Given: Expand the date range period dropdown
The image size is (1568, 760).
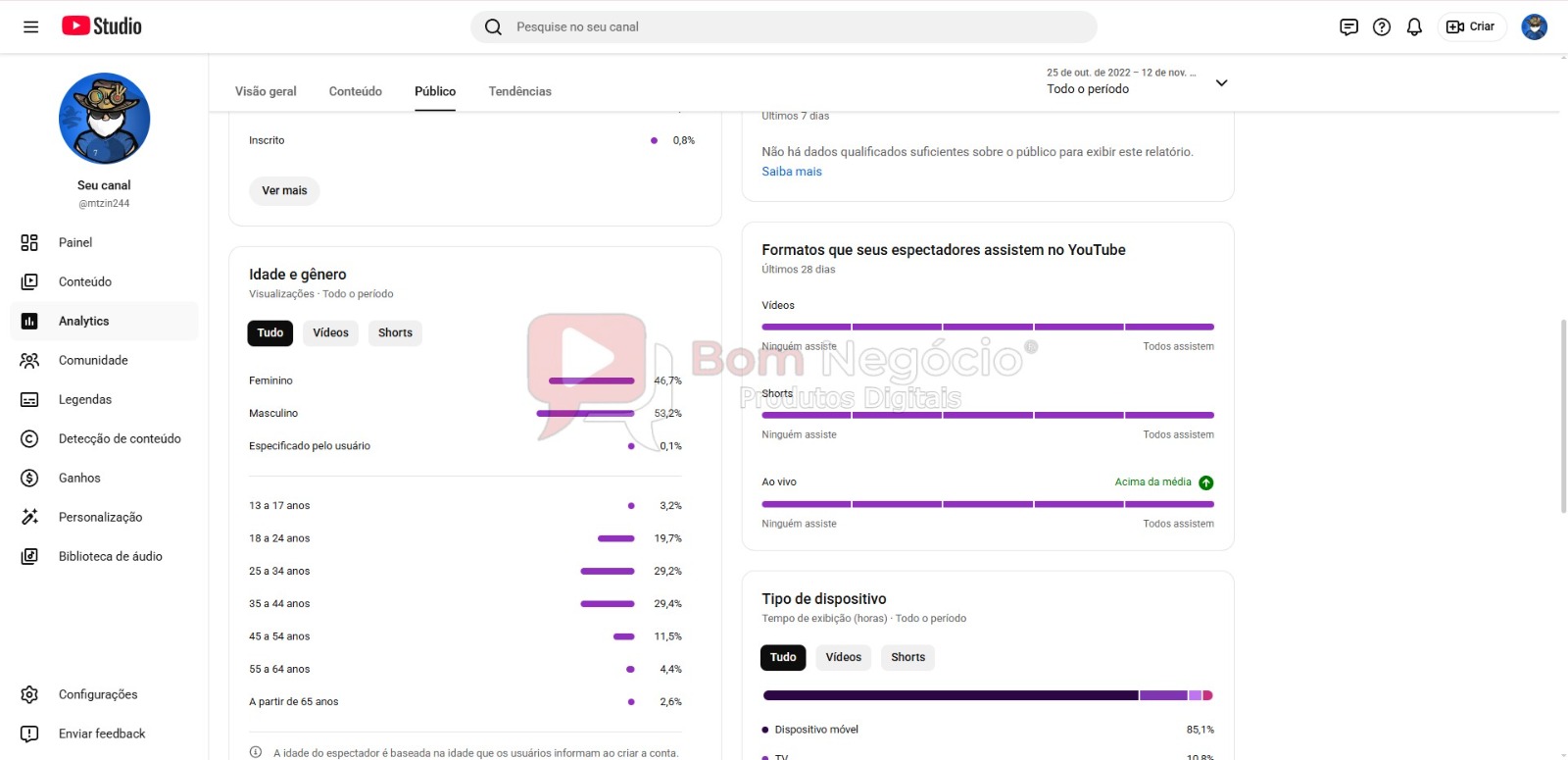Looking at the screenshot, I should 1221,82.
